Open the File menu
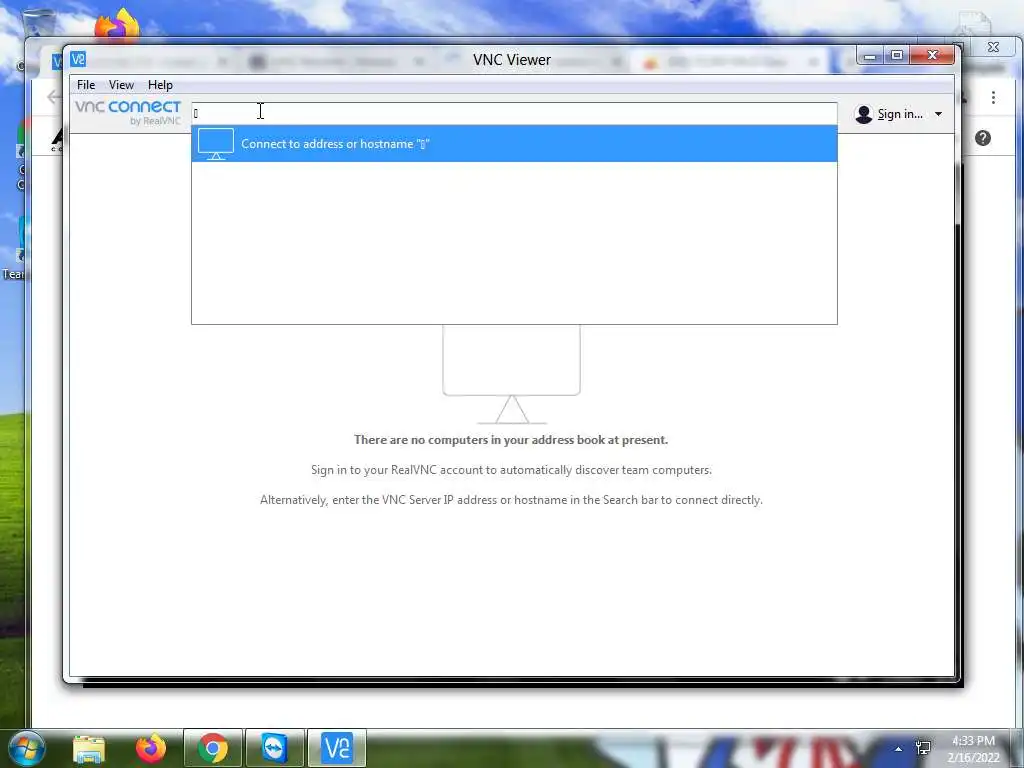 (x=86, y=85)
